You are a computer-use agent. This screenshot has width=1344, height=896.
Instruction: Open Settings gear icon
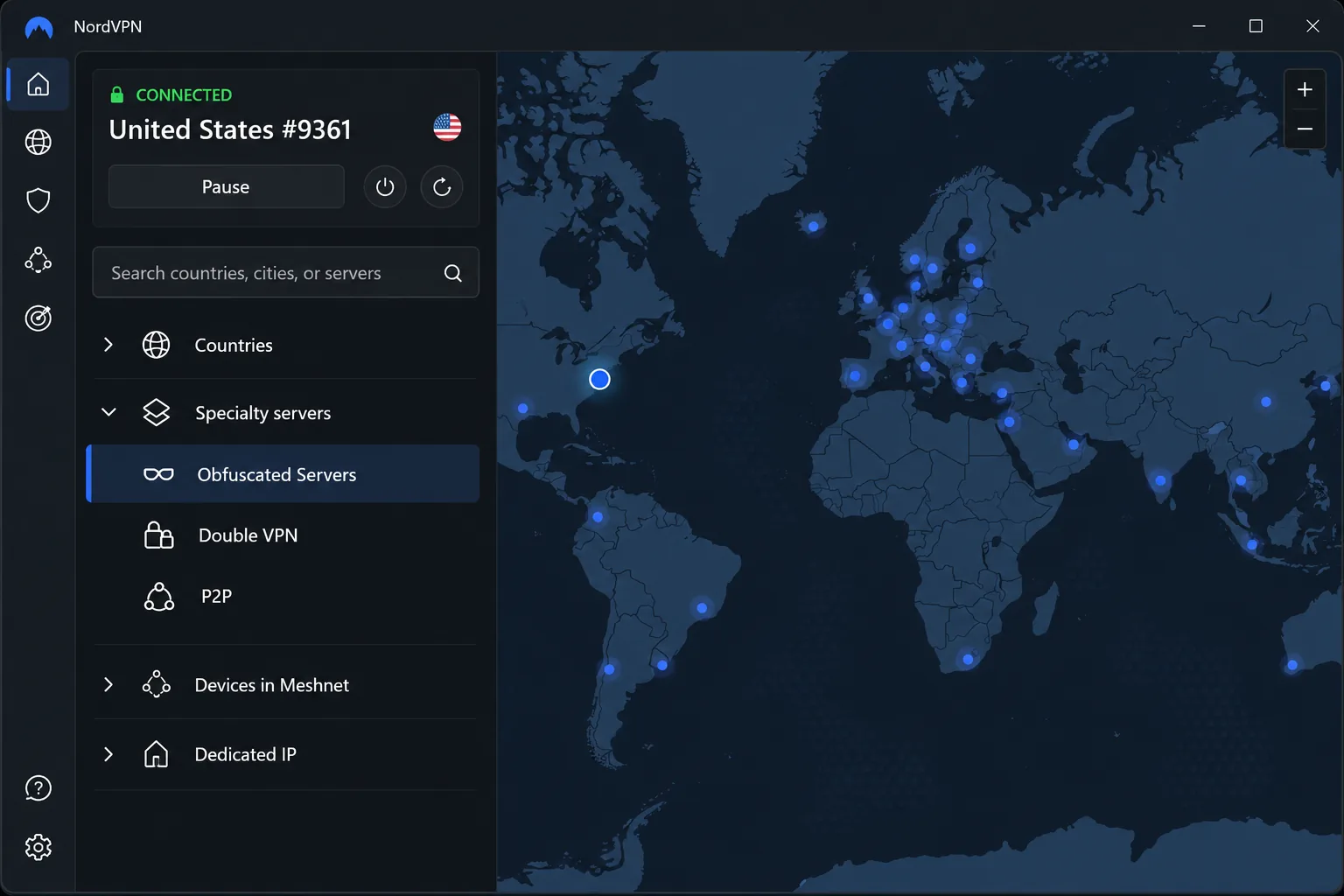(38, 847)
